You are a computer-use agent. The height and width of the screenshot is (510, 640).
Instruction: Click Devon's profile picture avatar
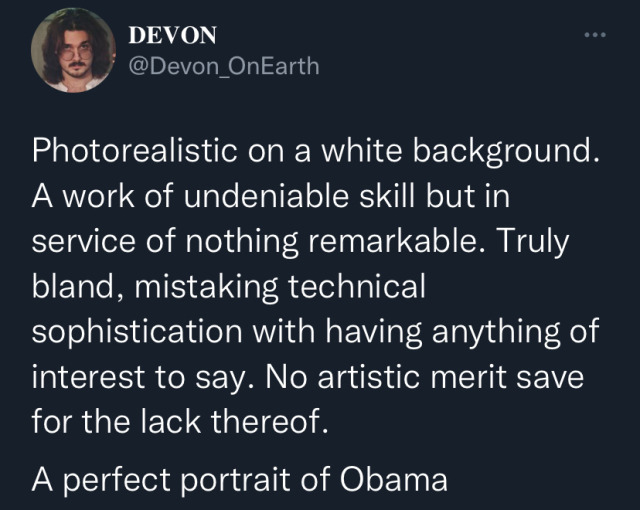tap(71, 51)
